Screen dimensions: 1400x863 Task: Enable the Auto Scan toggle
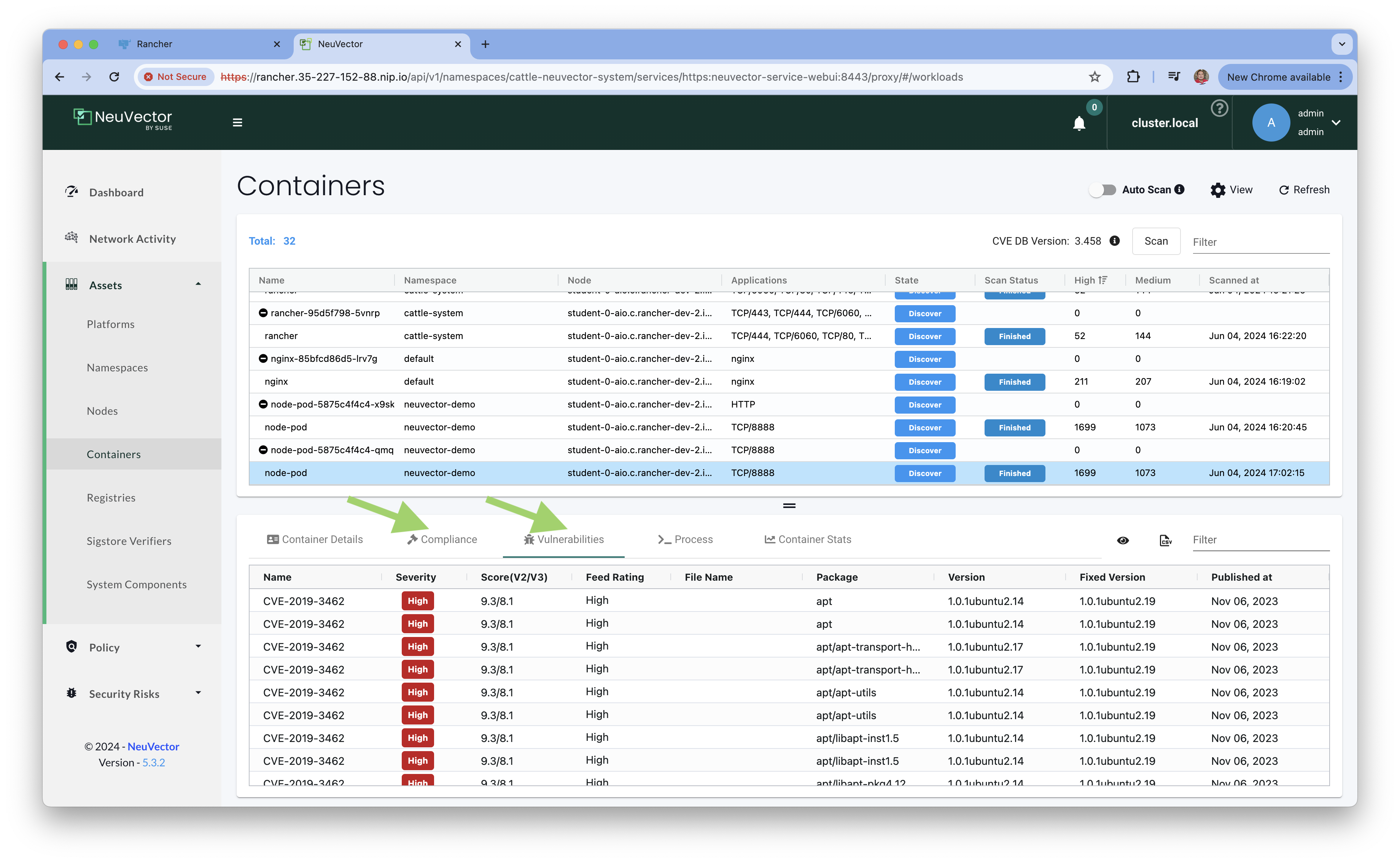point(1102,190)
